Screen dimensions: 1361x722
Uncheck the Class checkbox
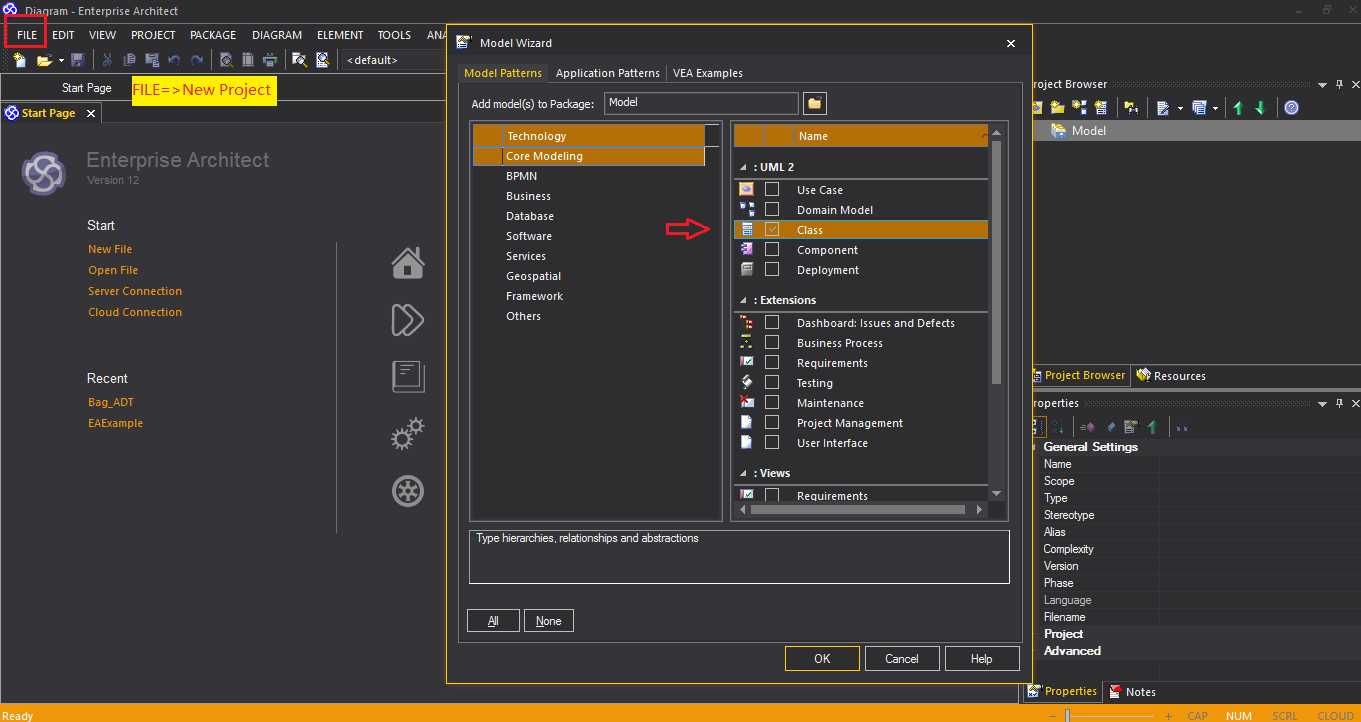772,229
